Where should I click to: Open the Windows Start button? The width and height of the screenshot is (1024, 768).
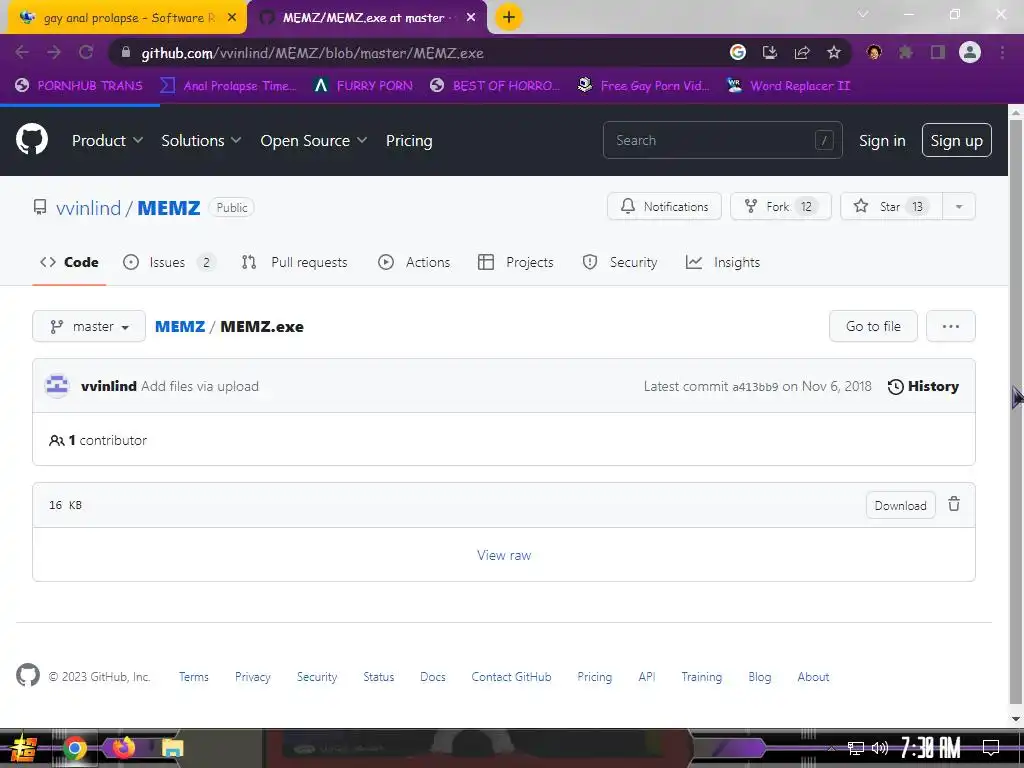pyautogui.click(x=23, y=748)
